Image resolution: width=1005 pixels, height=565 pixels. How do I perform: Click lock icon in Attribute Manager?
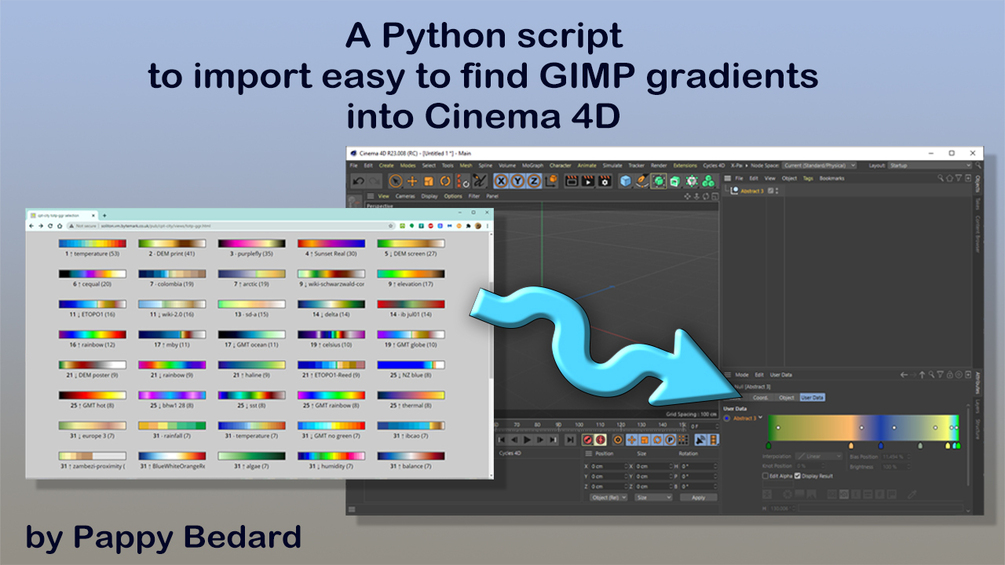950,375
